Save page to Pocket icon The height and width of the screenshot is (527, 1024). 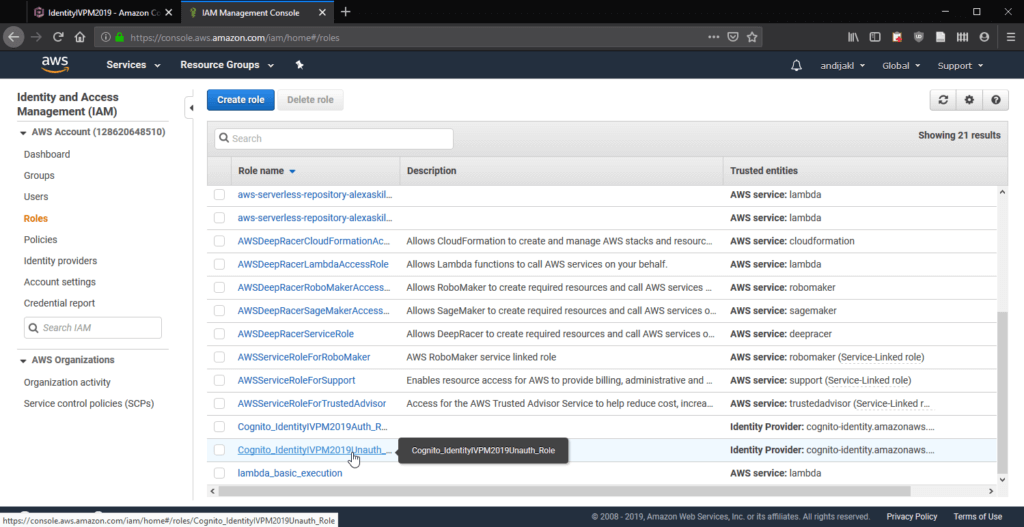[x=733, y=37]
